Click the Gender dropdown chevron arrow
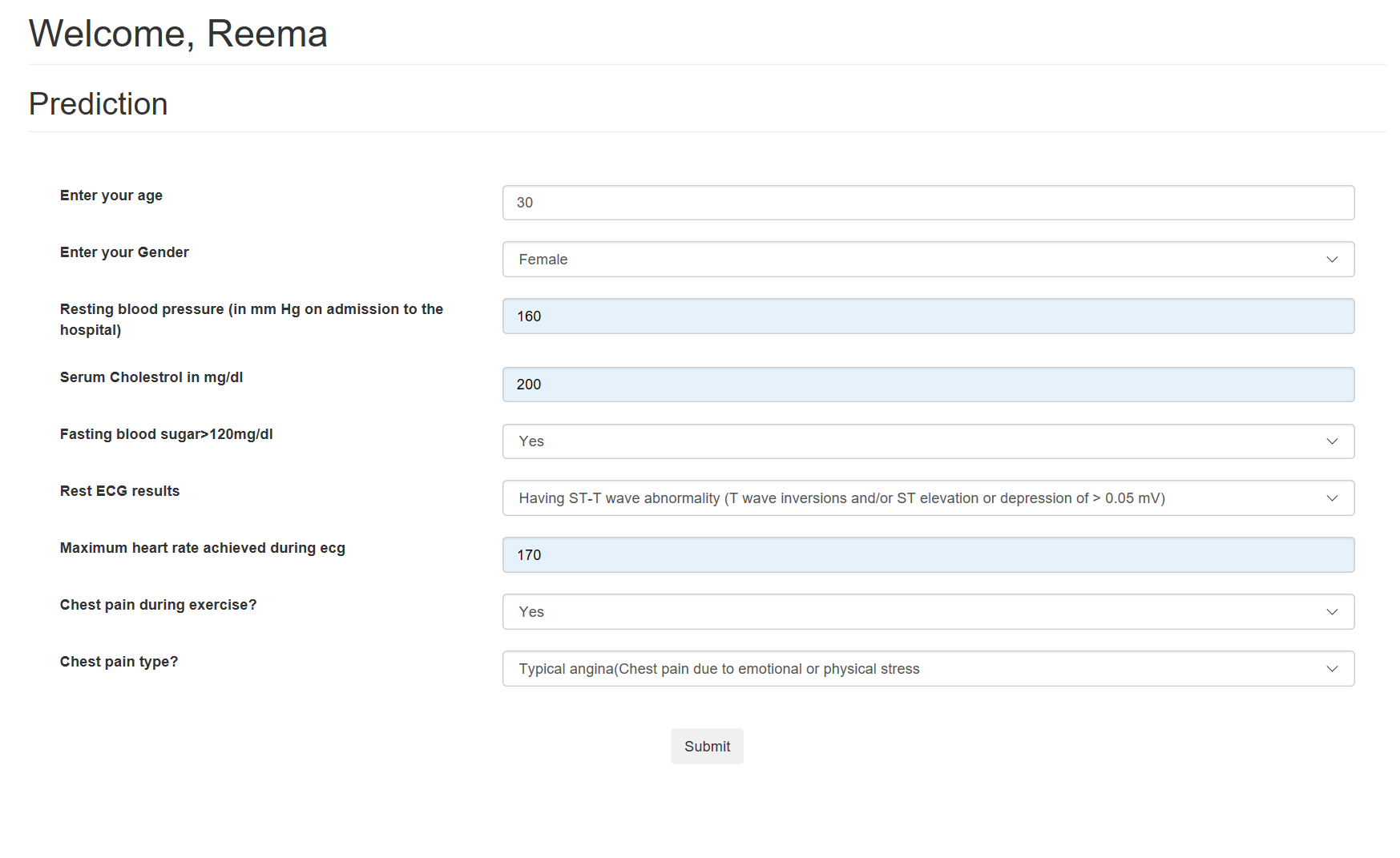This screenshot has height=858, width=1400. 1332,260
